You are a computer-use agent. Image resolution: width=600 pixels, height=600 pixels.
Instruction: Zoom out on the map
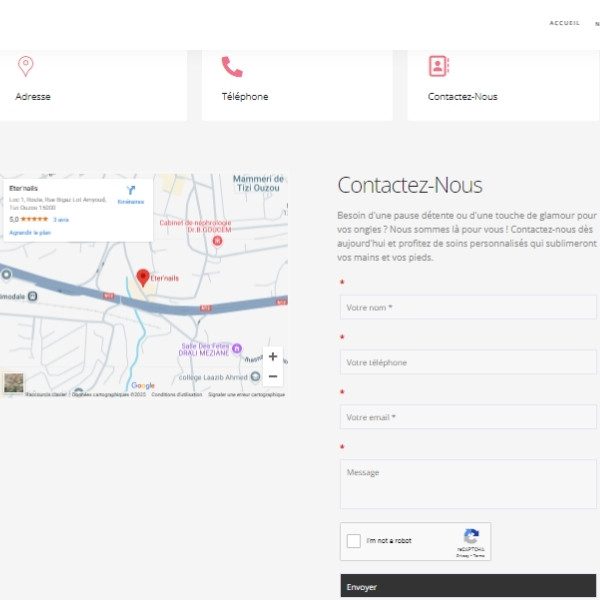pos(272,376)
